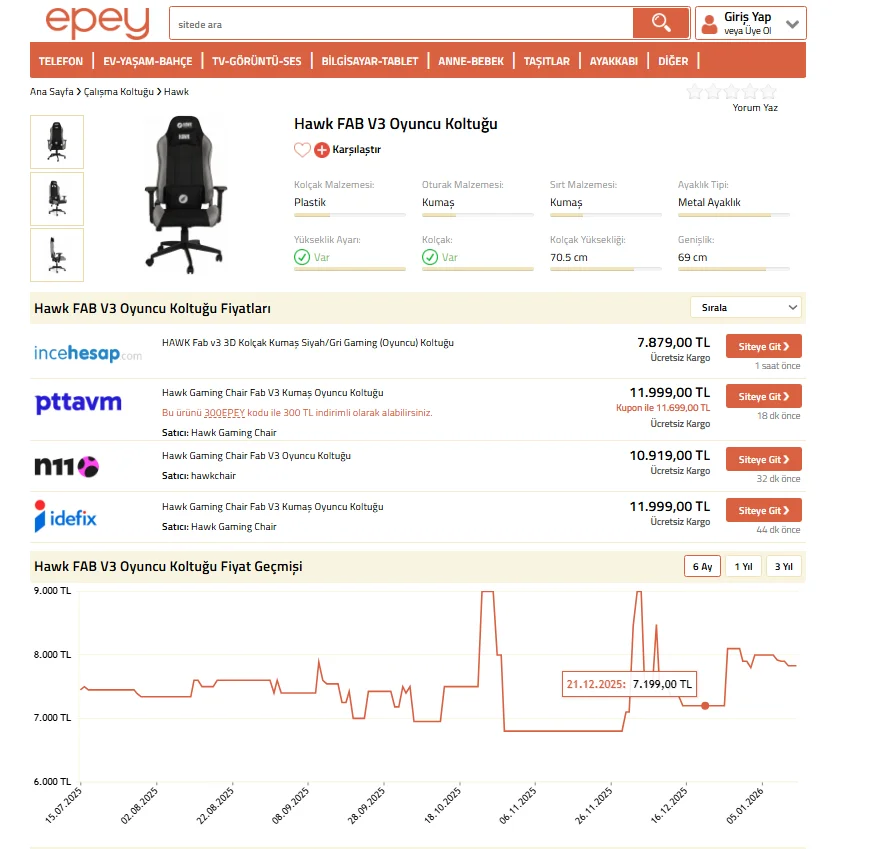This screenshot has height=849, width=874.
Task: Click the Kolçak Malzemesi rating bar
Action: tap(349, 215)
